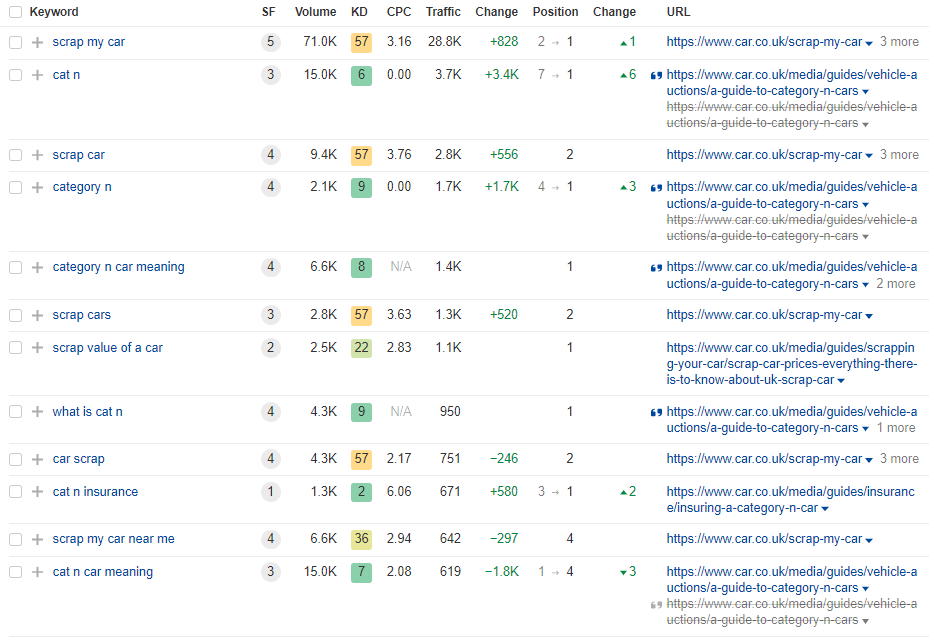This screenshot has width=929, height=637.
Task: Open URL dropdown arrow in 'car scrap' row
Action: click(869, 460)
